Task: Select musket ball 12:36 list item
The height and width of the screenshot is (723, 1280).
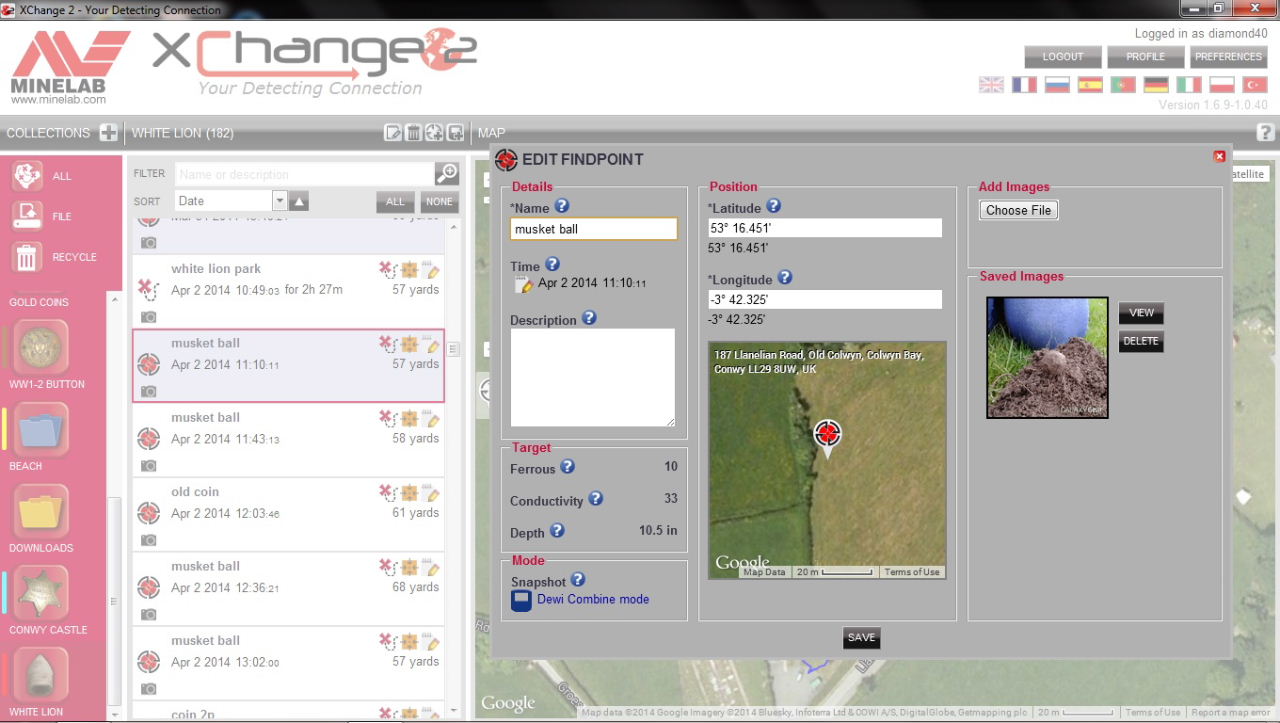Action: click(x=288, y=588)
